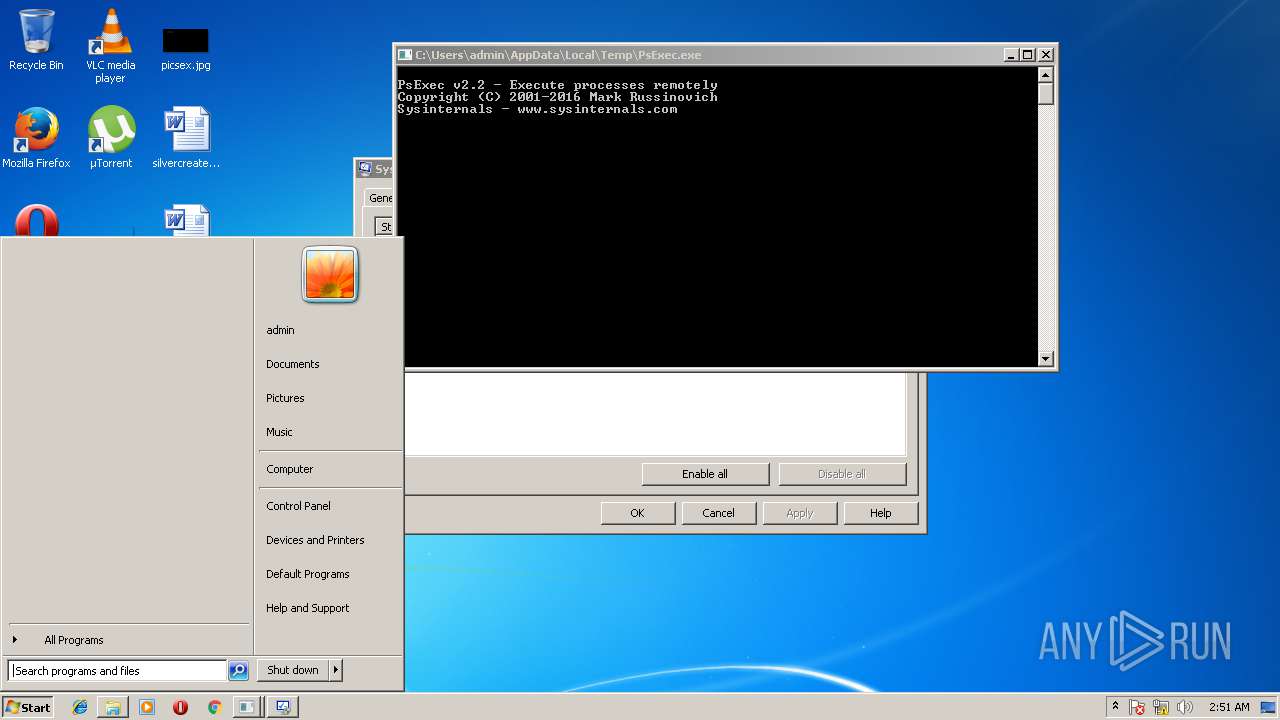Click the console vertical scrollbar thumb

click(1046, 94)
